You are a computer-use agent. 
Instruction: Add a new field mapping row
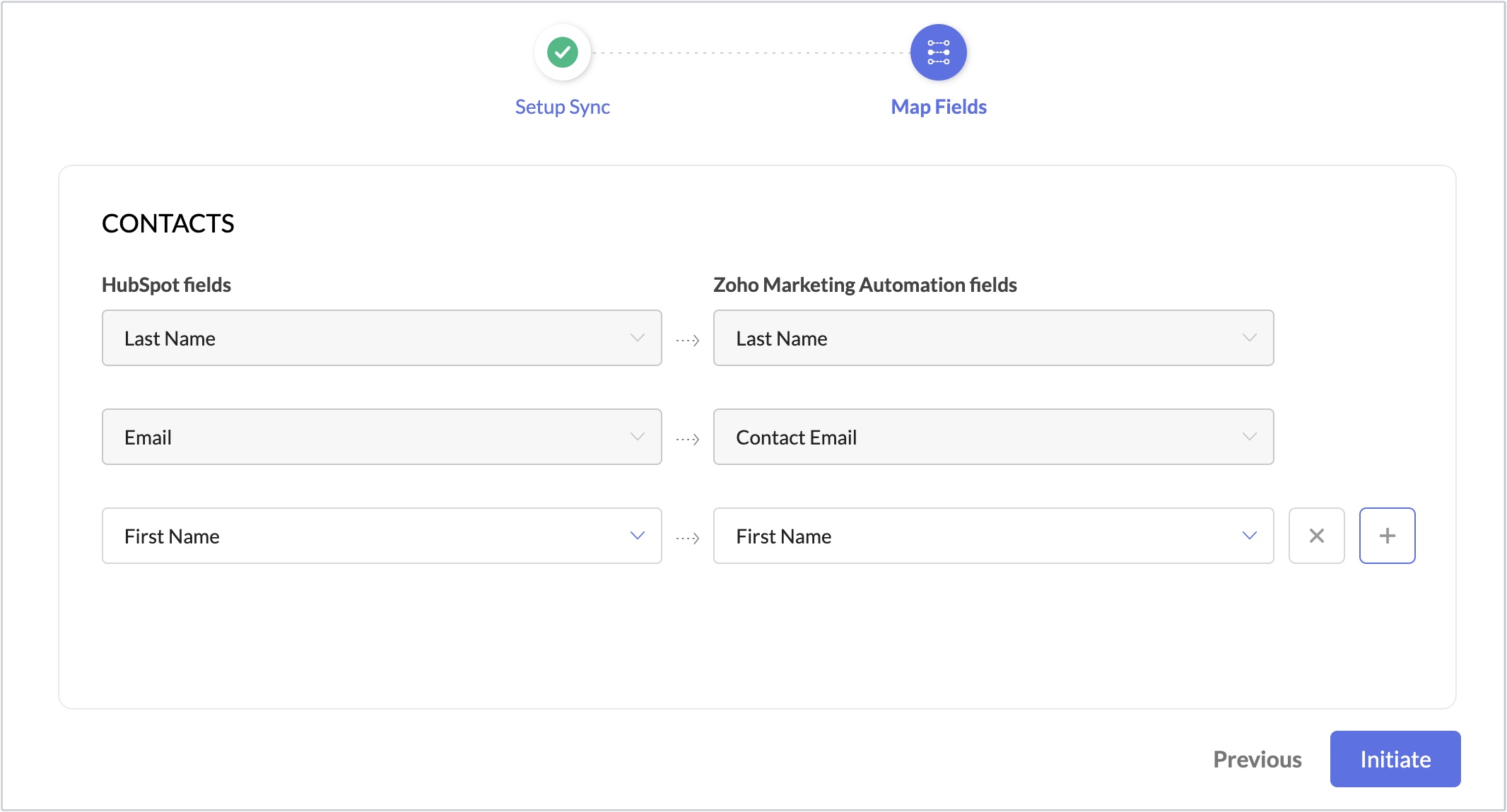coord(1387,536)
